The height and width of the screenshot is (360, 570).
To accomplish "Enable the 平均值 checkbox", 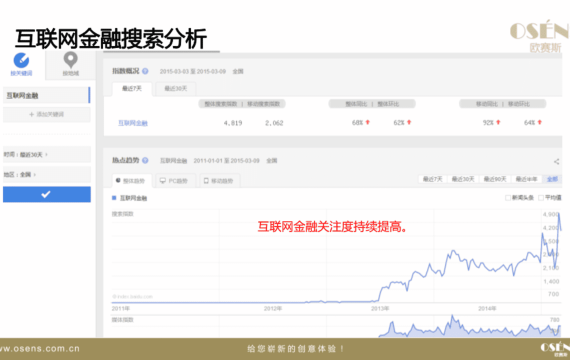I will coord(541,198).
